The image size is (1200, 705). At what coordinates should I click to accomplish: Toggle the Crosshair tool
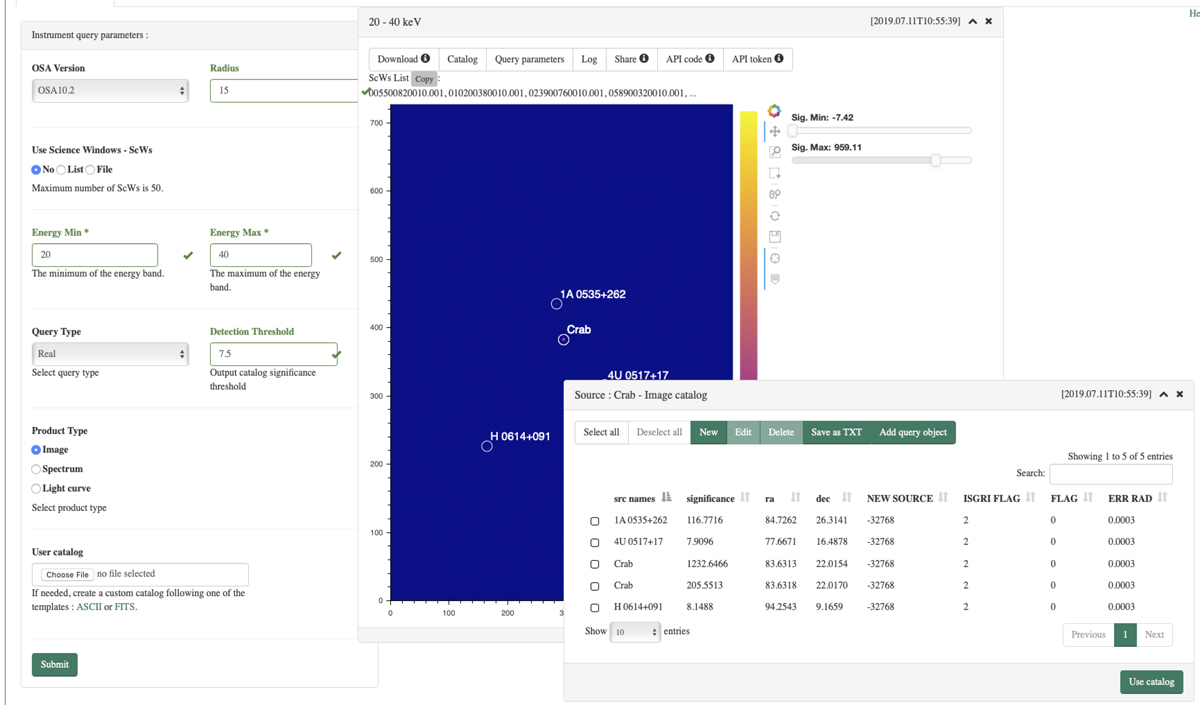(x=775, y=258)
